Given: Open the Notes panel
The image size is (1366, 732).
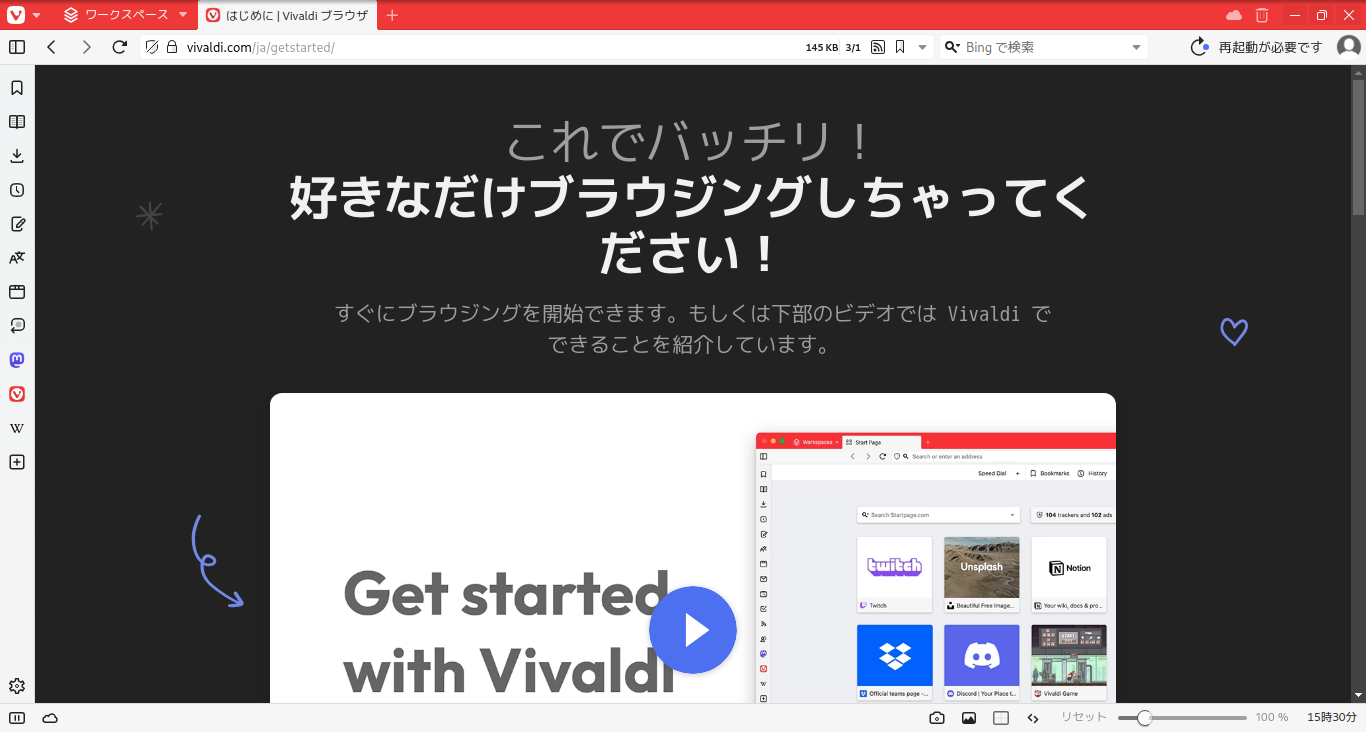Looking at the screenshot, I should pyautogui.click(x=17, y=224).
